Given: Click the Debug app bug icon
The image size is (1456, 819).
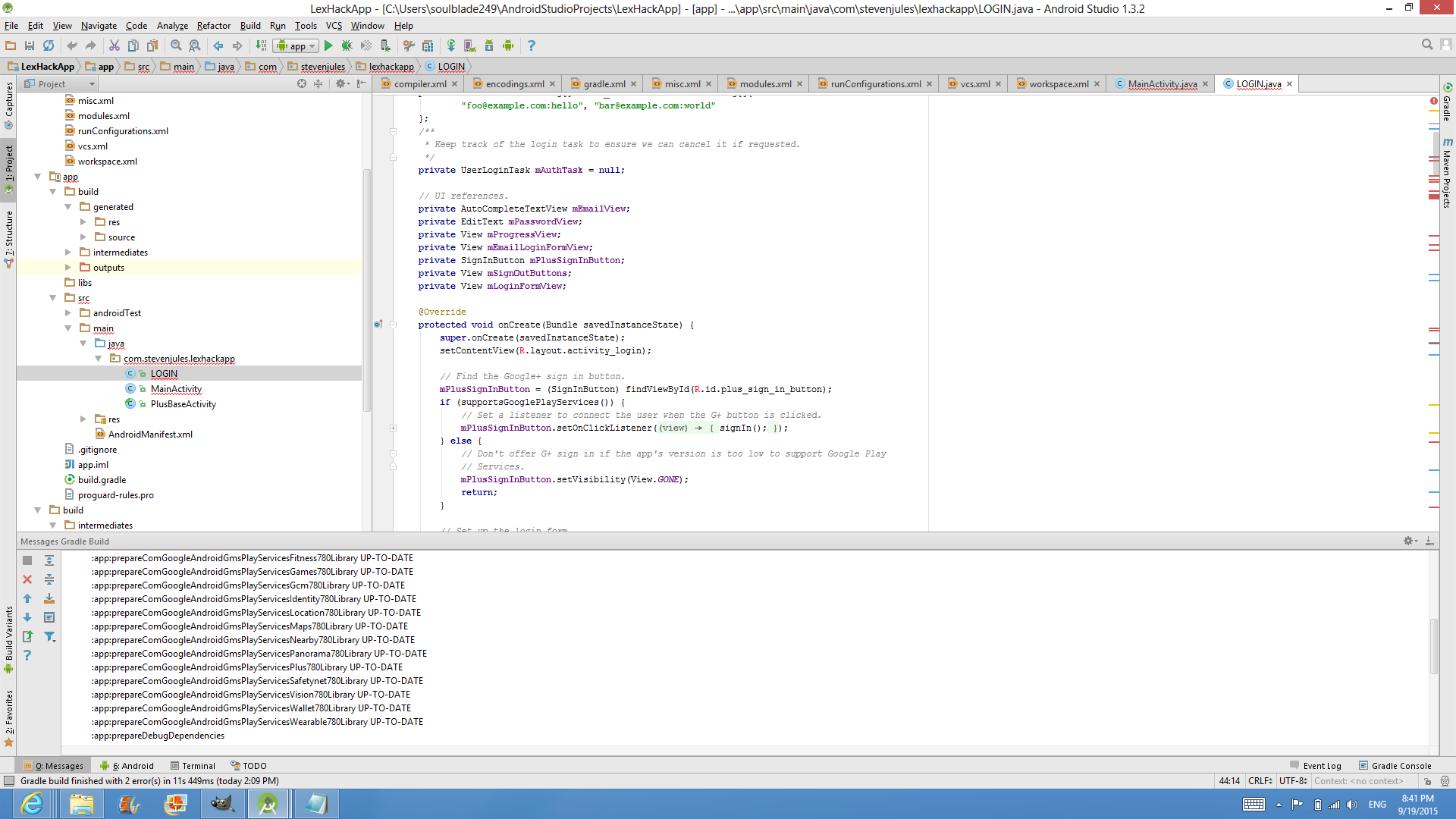Looking at the screenshot, I should pyautogui.click(x=347, y=45).
